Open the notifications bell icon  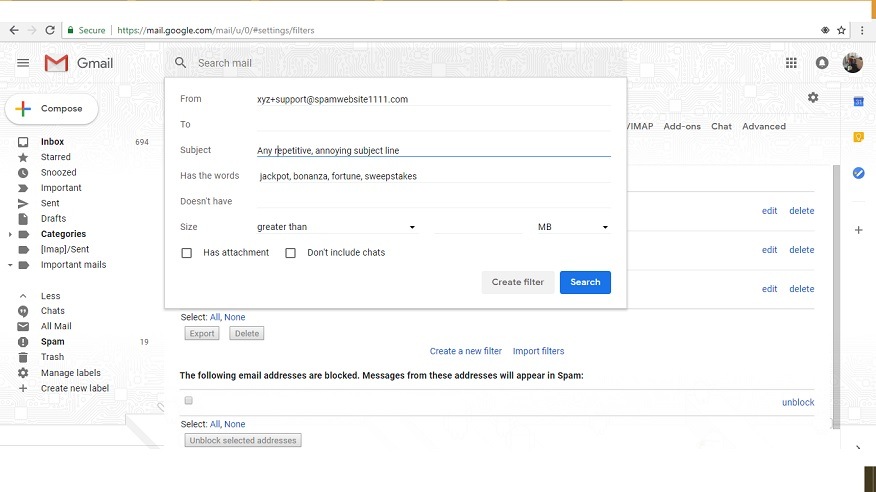tap(822, 63)
